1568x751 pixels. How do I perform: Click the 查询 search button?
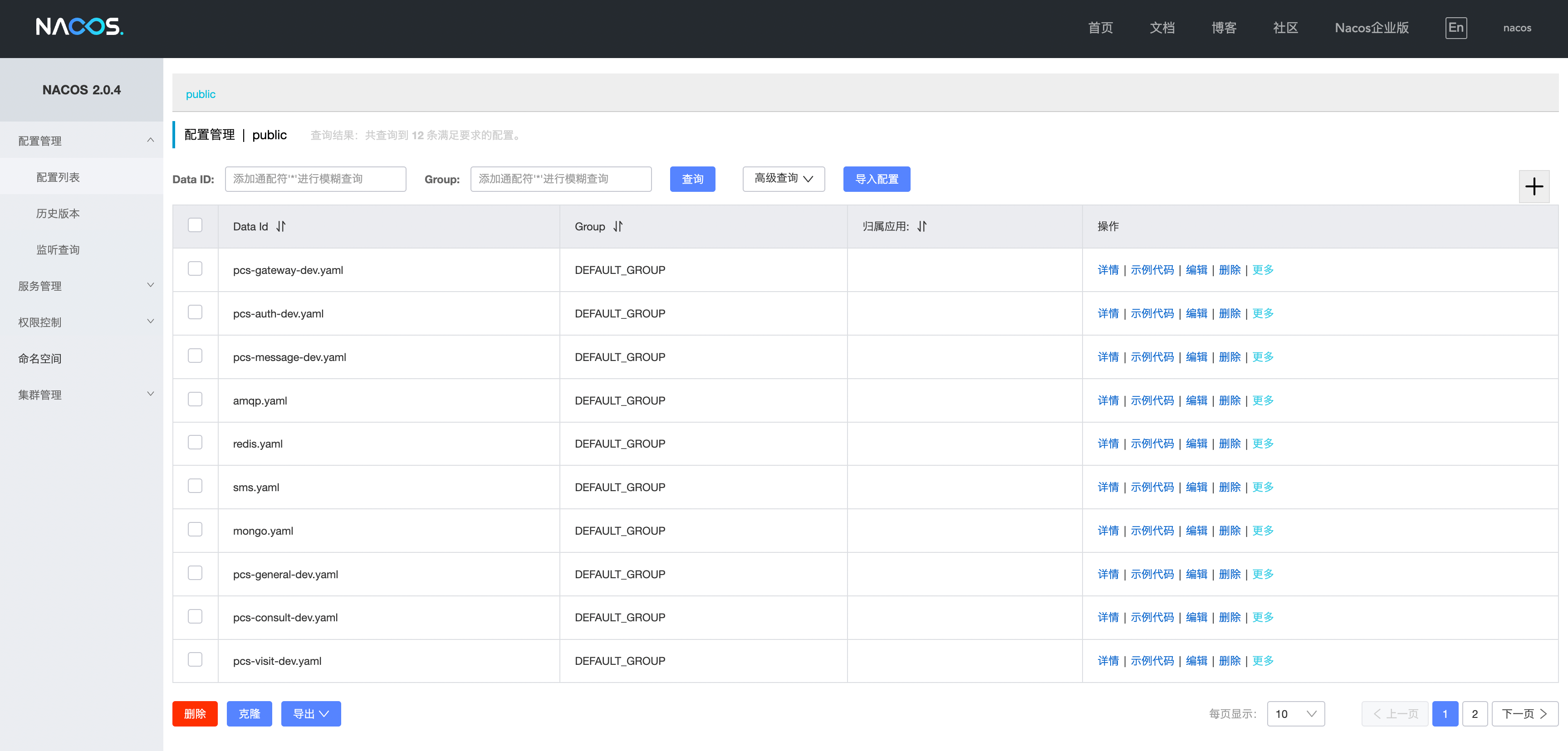(x=692, y=179)
